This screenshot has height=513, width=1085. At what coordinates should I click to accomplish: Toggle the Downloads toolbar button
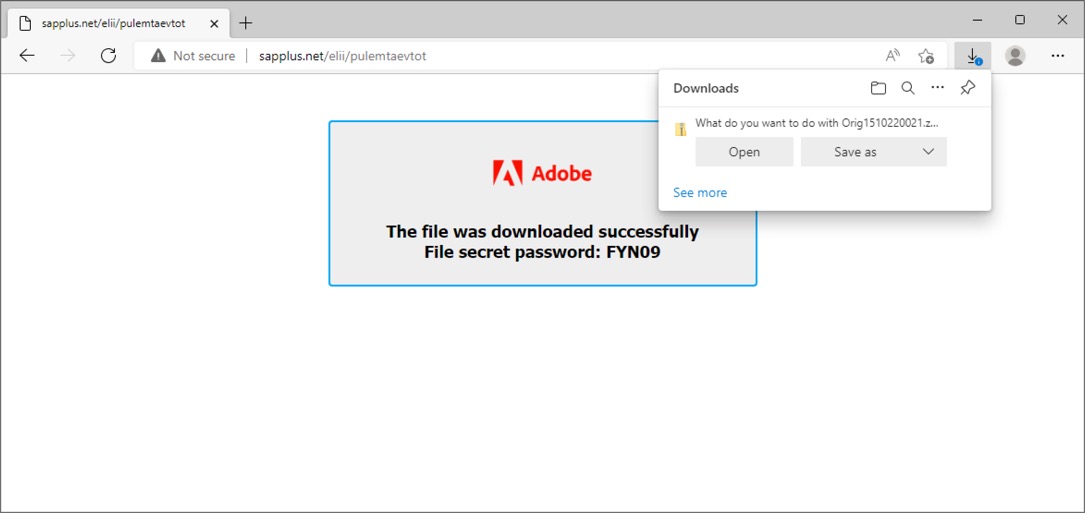pos(973,56)
